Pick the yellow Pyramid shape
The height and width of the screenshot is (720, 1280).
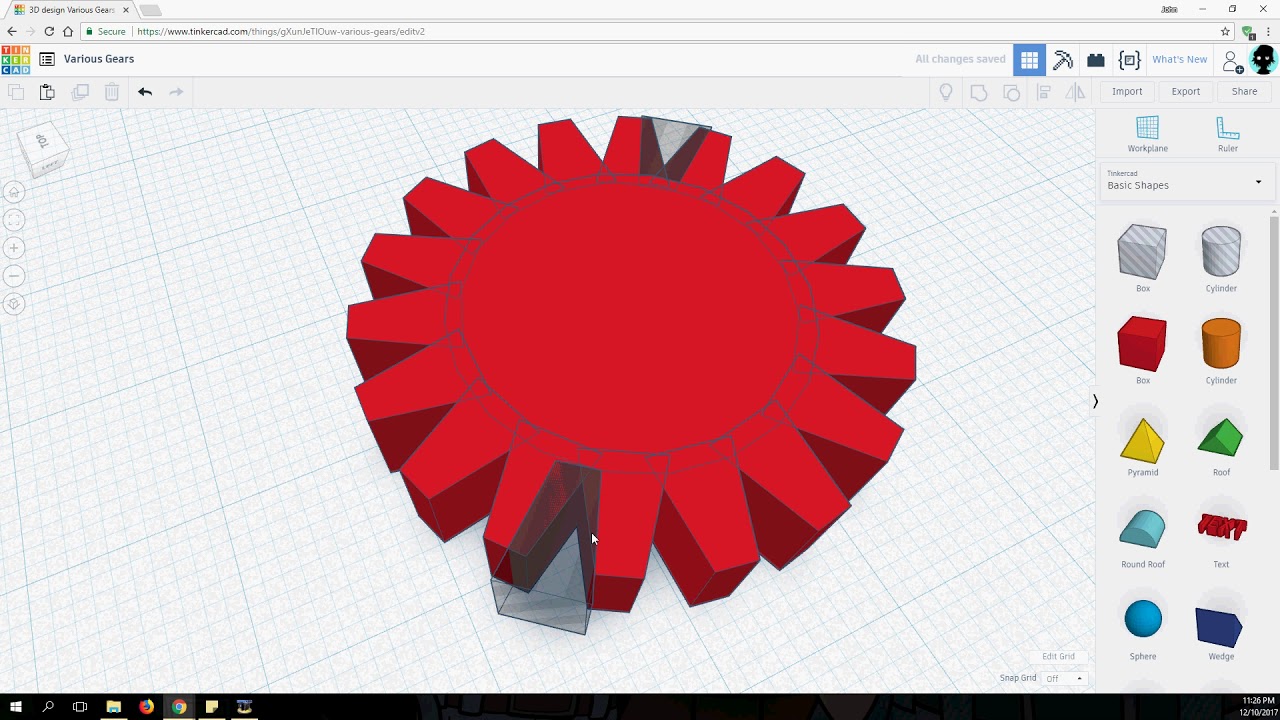[x=1143, y=442]
